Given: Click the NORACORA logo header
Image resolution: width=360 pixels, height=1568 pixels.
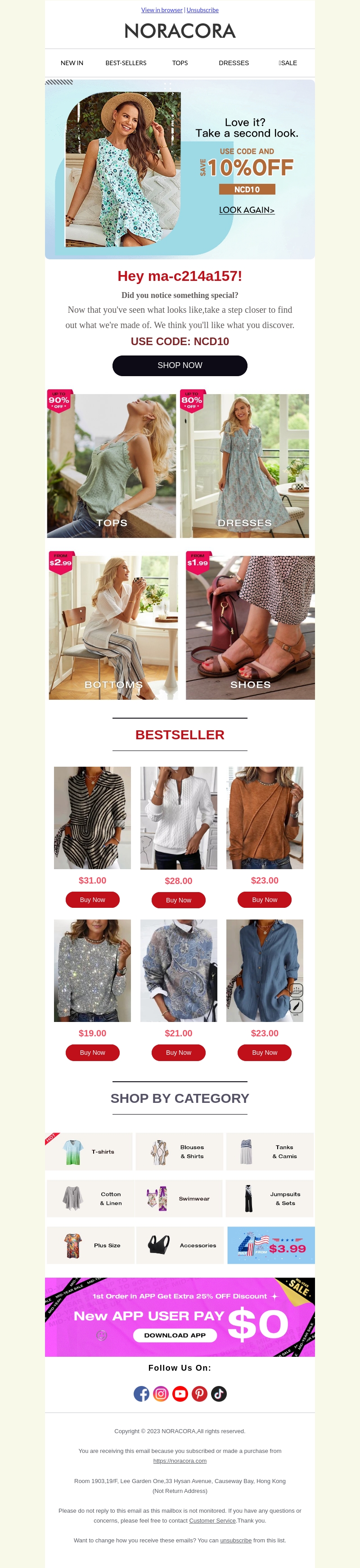Looking at the screenshot, I should [x=180, y=31].
